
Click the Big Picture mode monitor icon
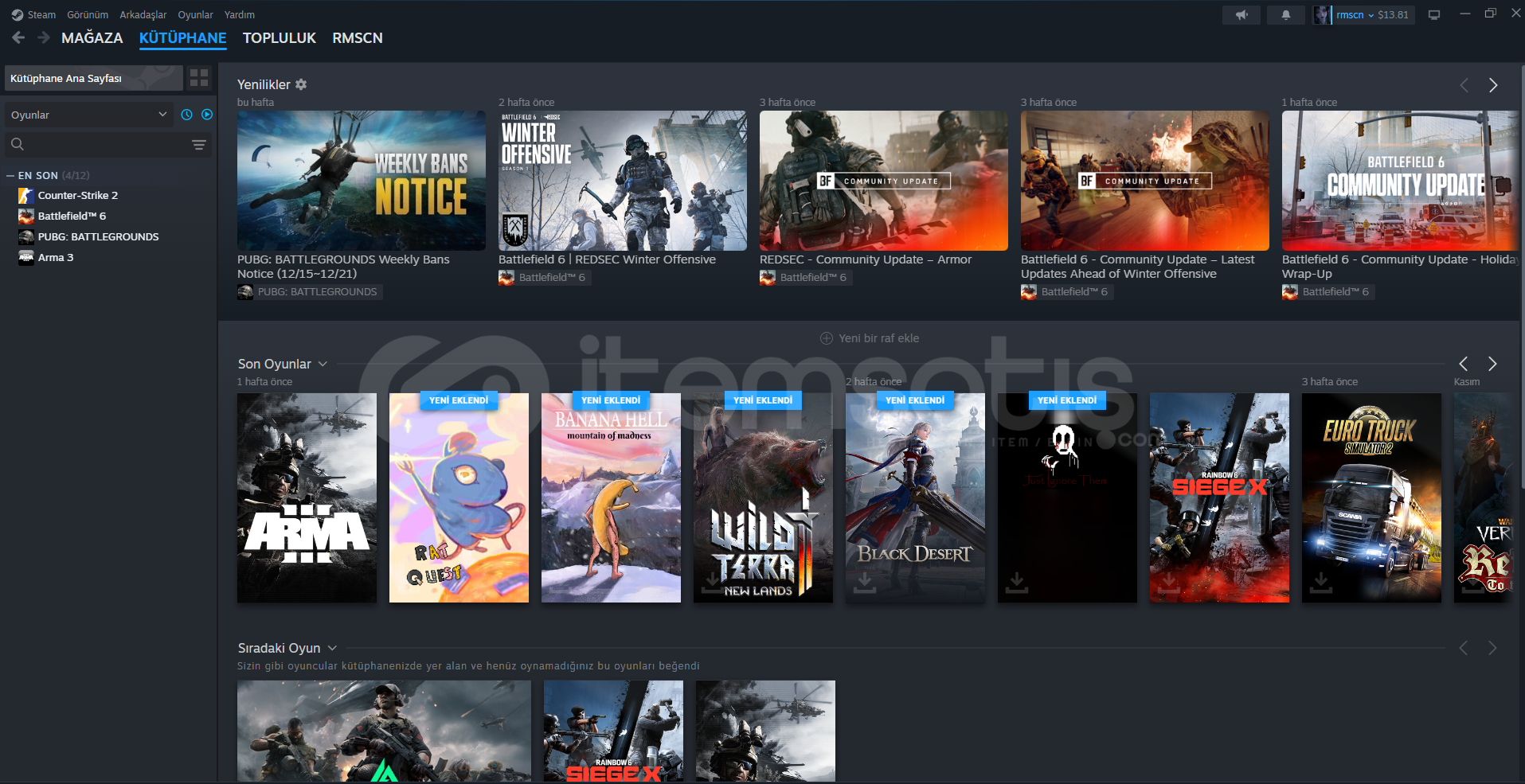tap(1433, 15)
